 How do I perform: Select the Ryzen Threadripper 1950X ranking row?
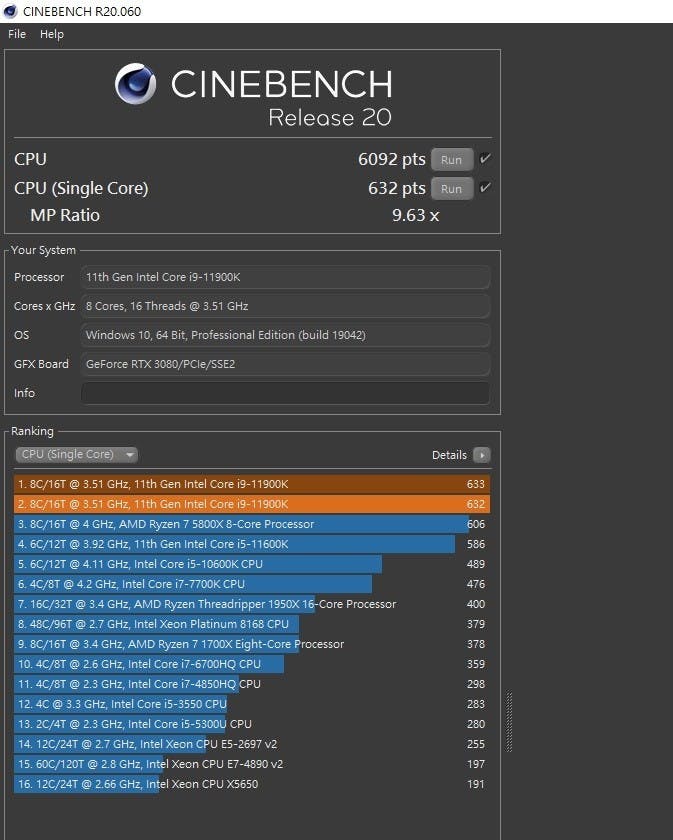pos(252,604)
